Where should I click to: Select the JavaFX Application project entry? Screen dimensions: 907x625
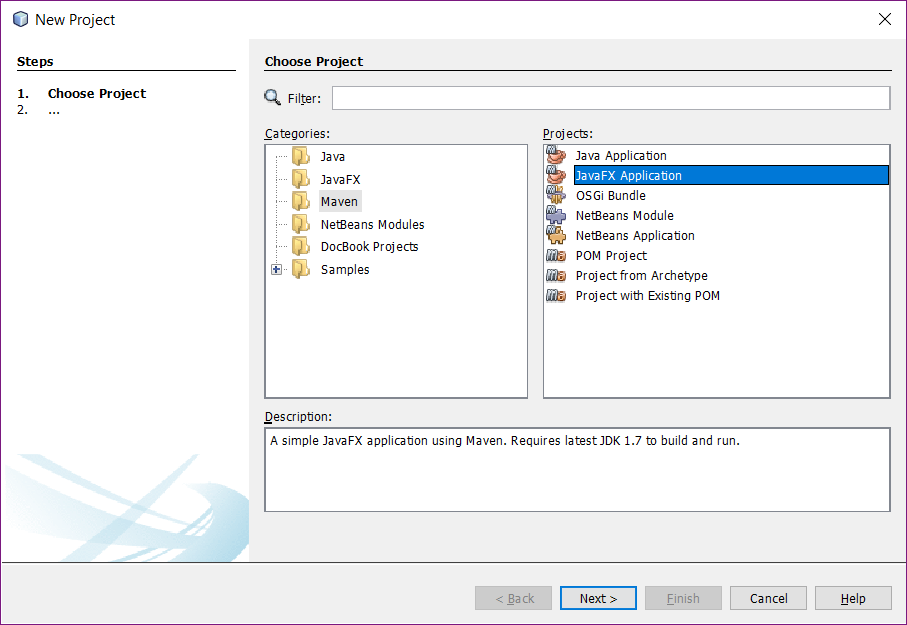tap(628, 175)
